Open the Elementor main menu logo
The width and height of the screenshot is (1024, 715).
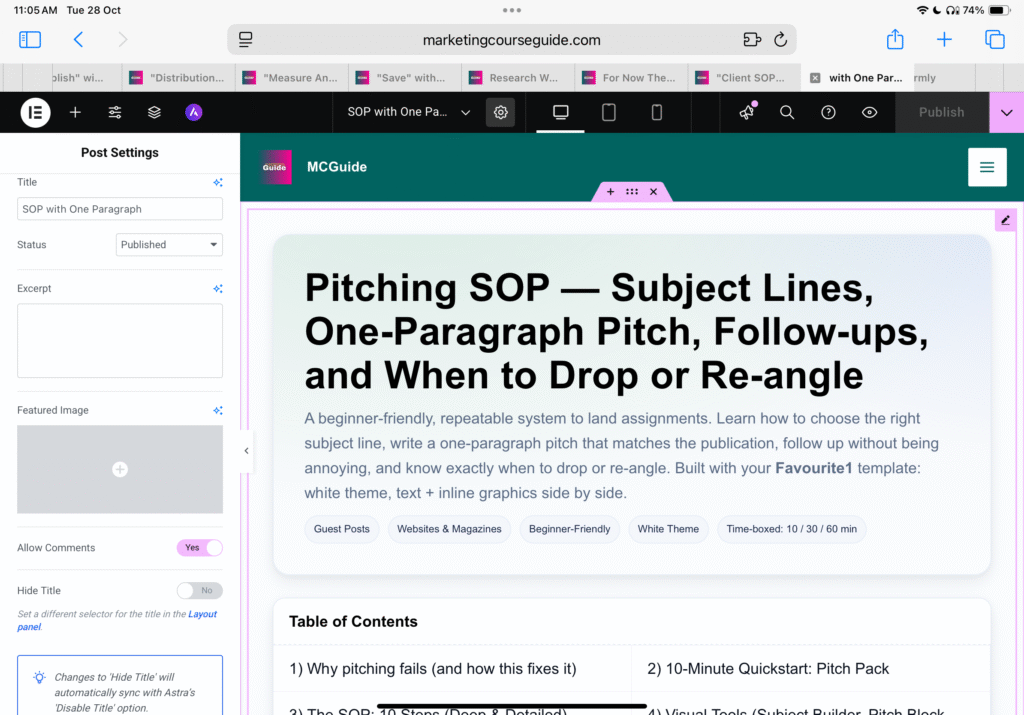(x=35, y=112)
